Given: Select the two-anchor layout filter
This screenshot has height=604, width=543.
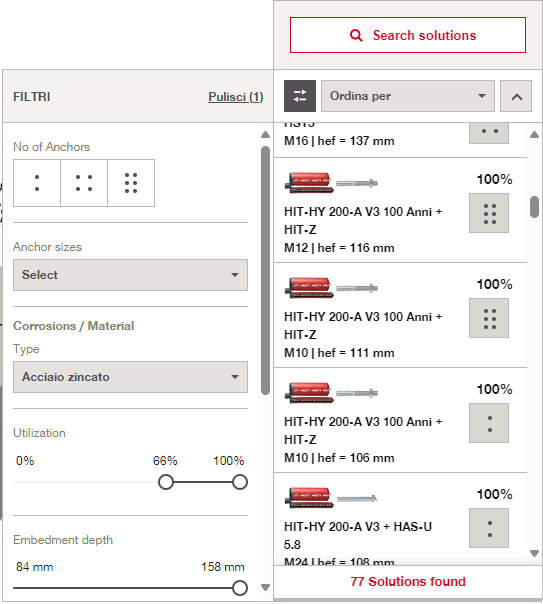Looking at the screenshot, I should pos(37,183).
